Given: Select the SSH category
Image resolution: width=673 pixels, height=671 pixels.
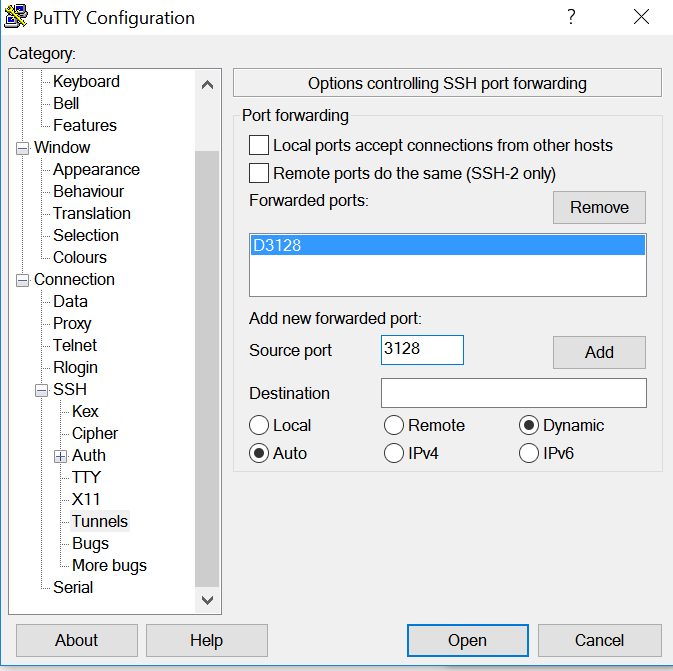Looking at the screenshot, I should click(70, 389).
